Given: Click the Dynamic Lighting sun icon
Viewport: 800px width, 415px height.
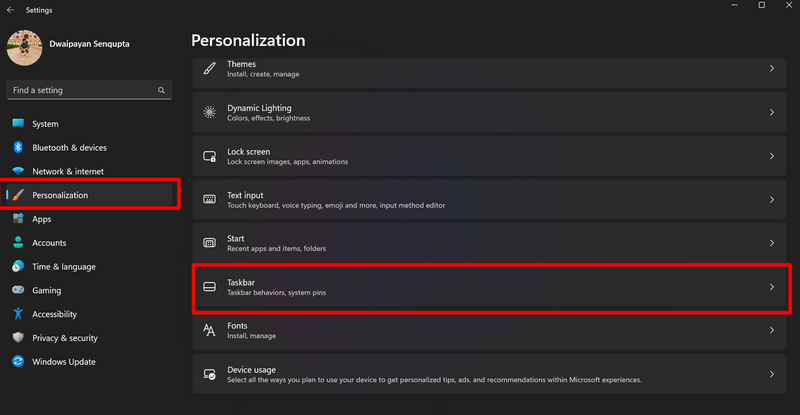Looking at the screenshot, I should pos(209,113).
